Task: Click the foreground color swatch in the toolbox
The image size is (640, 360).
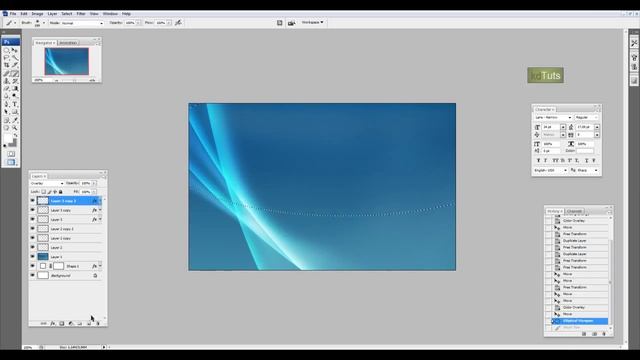Action: click(x=7, y=139)
